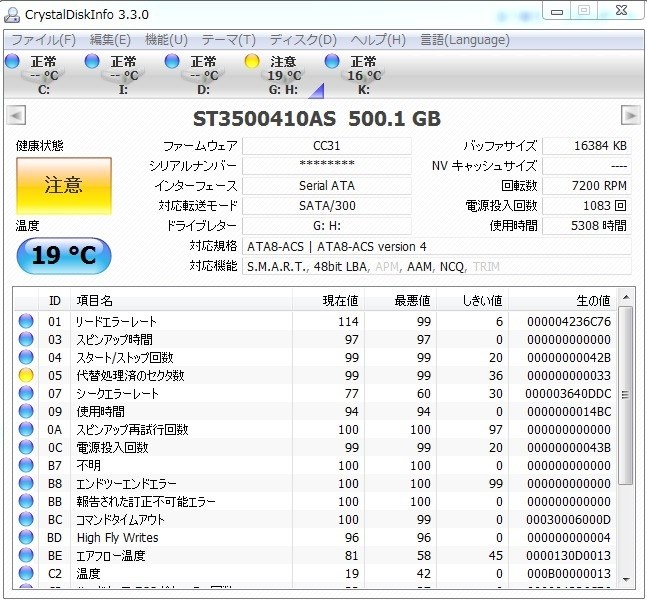Click the 最悪値 column header

coord(400,301)
